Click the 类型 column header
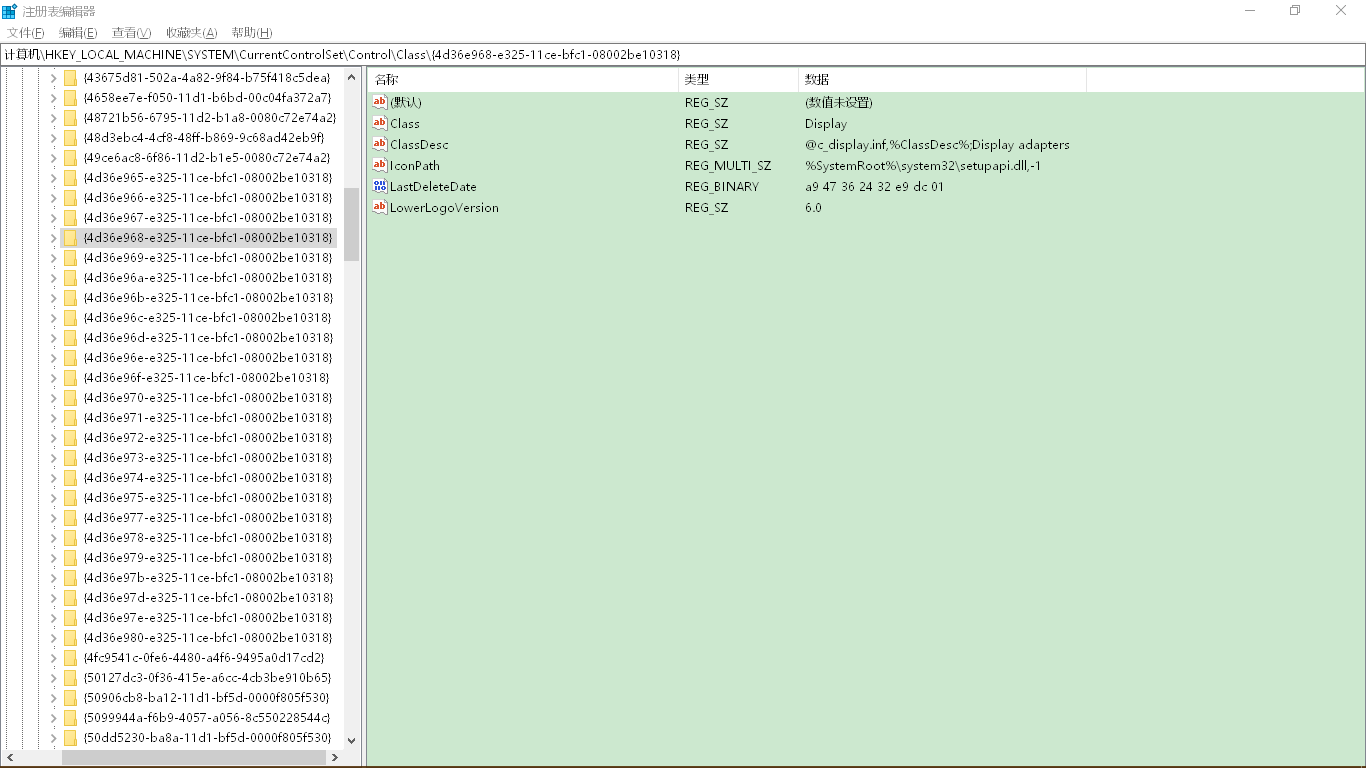Screen dimensions: 1366x768 click(738, 79)
